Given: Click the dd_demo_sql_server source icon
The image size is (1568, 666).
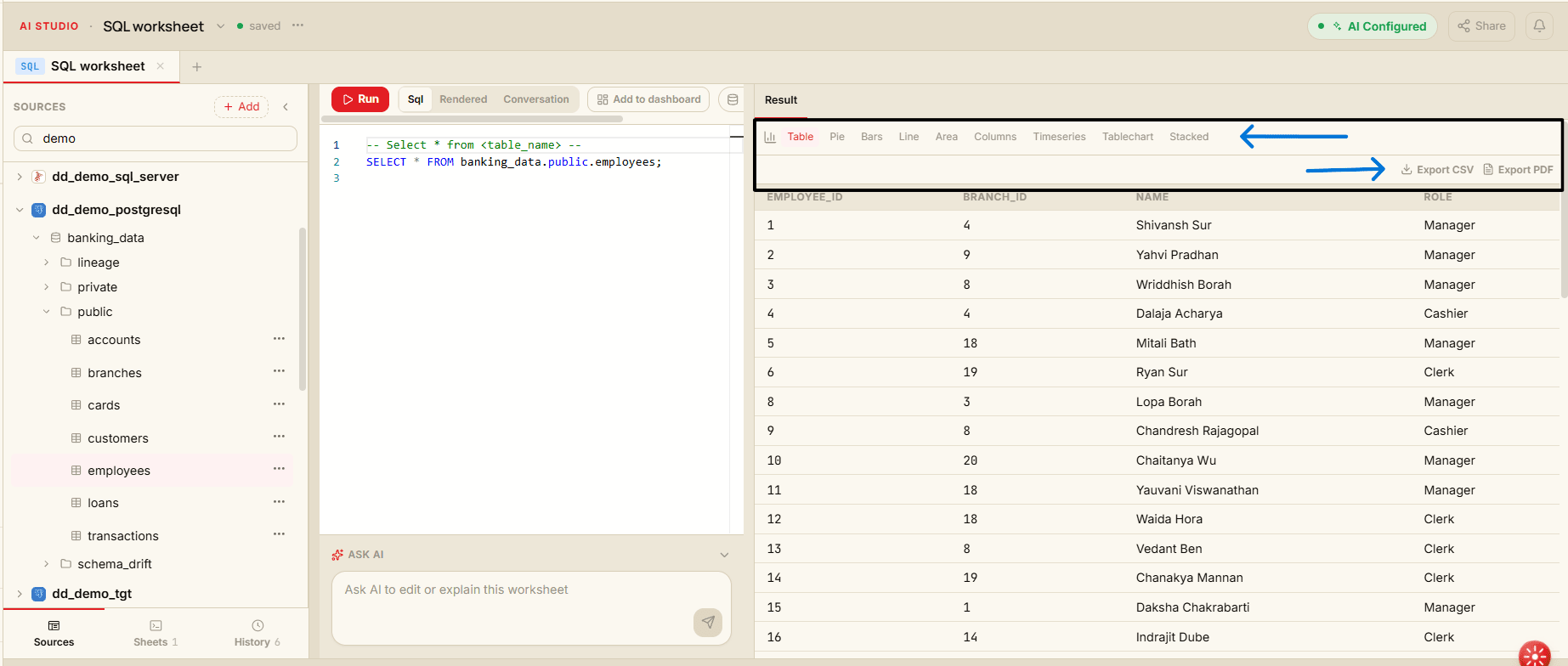Looking at the screenshot, I should (38, 177).
